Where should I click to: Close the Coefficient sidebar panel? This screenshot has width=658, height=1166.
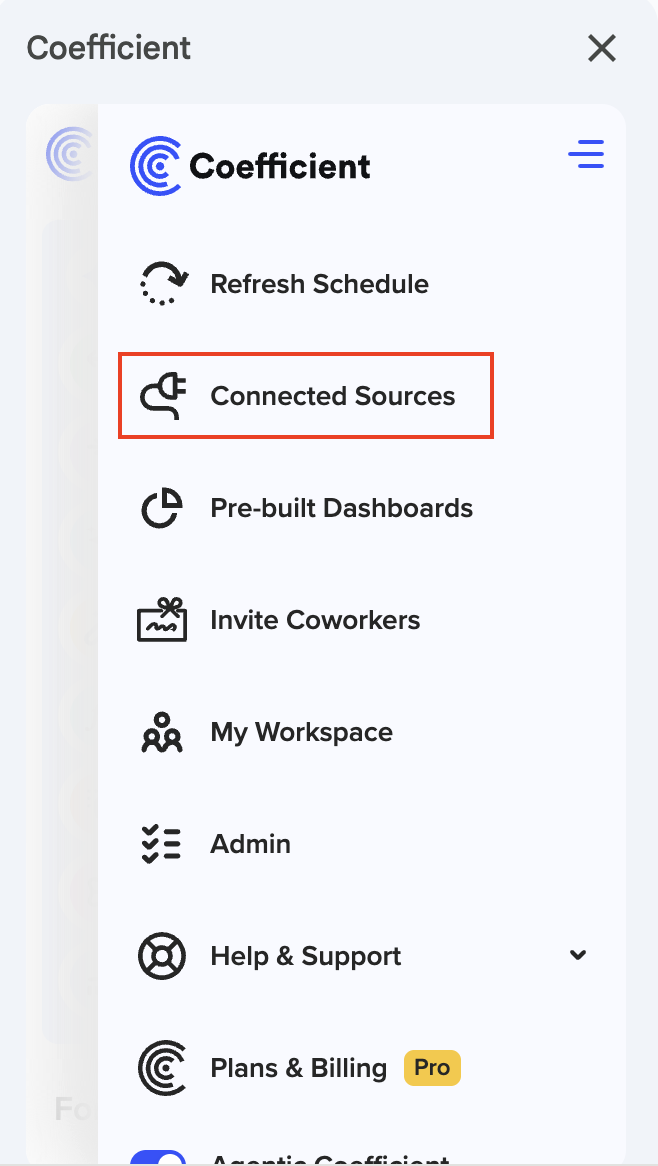602,48
